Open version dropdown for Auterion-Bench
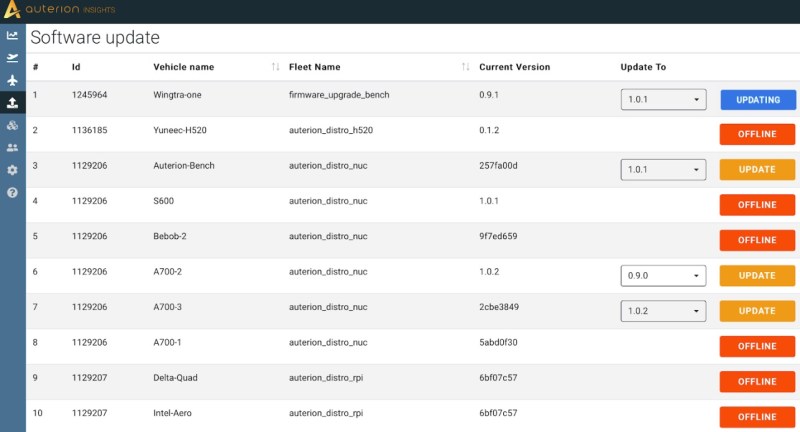The height and width of the screenshot is (432, 800). coord(663,170)
